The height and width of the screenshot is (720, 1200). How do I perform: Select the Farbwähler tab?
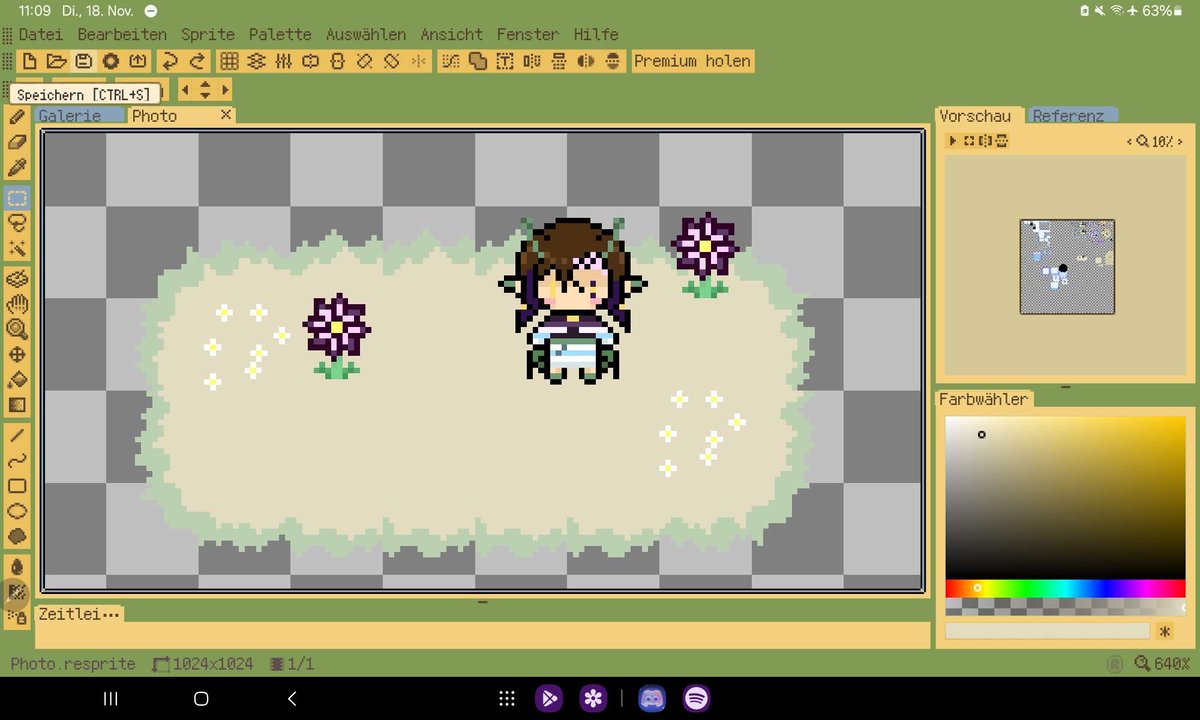pos(983,399)
